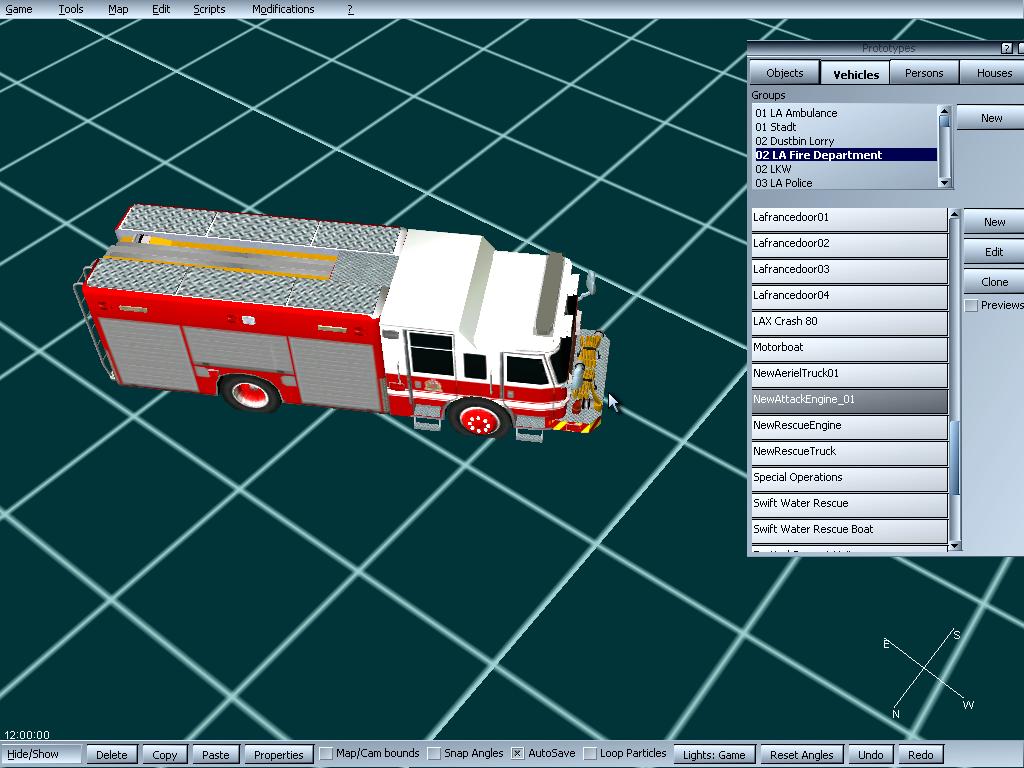This screenshot has width=1024, height=768.
Task: Click the prototype list scroll-up arrow
Action: [955, 214]
